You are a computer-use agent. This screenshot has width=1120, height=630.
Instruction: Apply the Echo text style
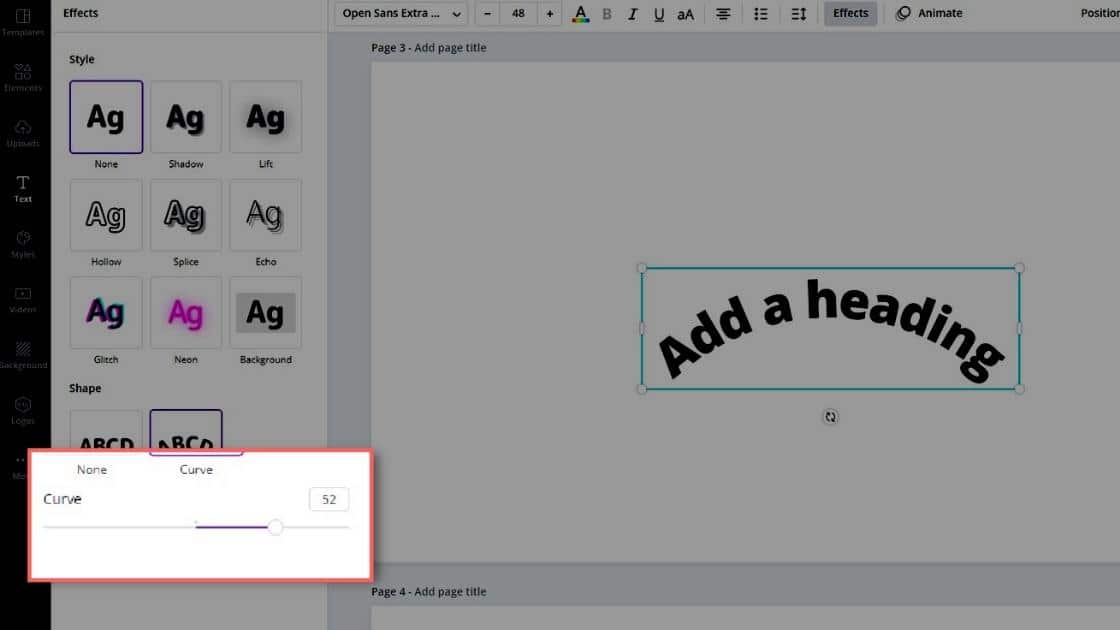[x=266, y=215]
